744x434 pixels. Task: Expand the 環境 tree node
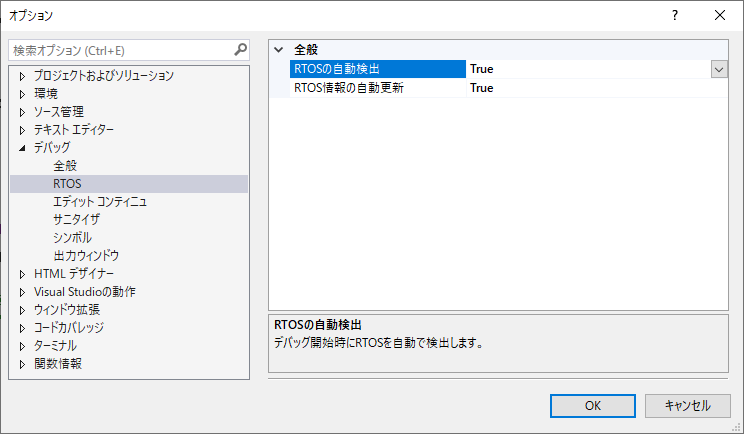tap(23, 94)
